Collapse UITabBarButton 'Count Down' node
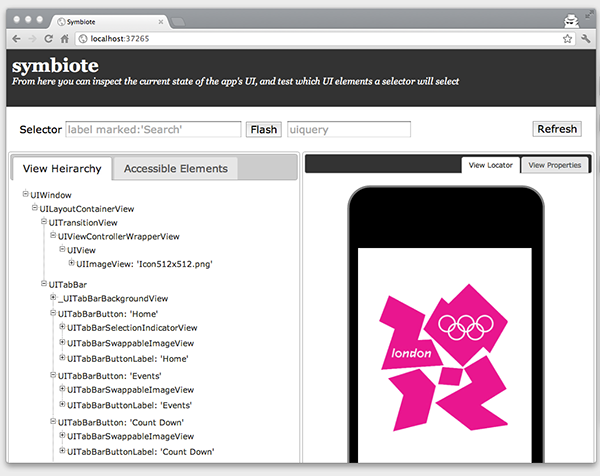Viewport: 600px width, 476px height. (x=53, y=421)
